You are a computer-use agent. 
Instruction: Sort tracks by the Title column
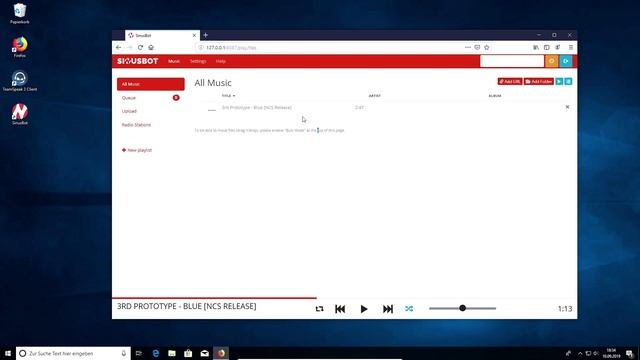228,96
